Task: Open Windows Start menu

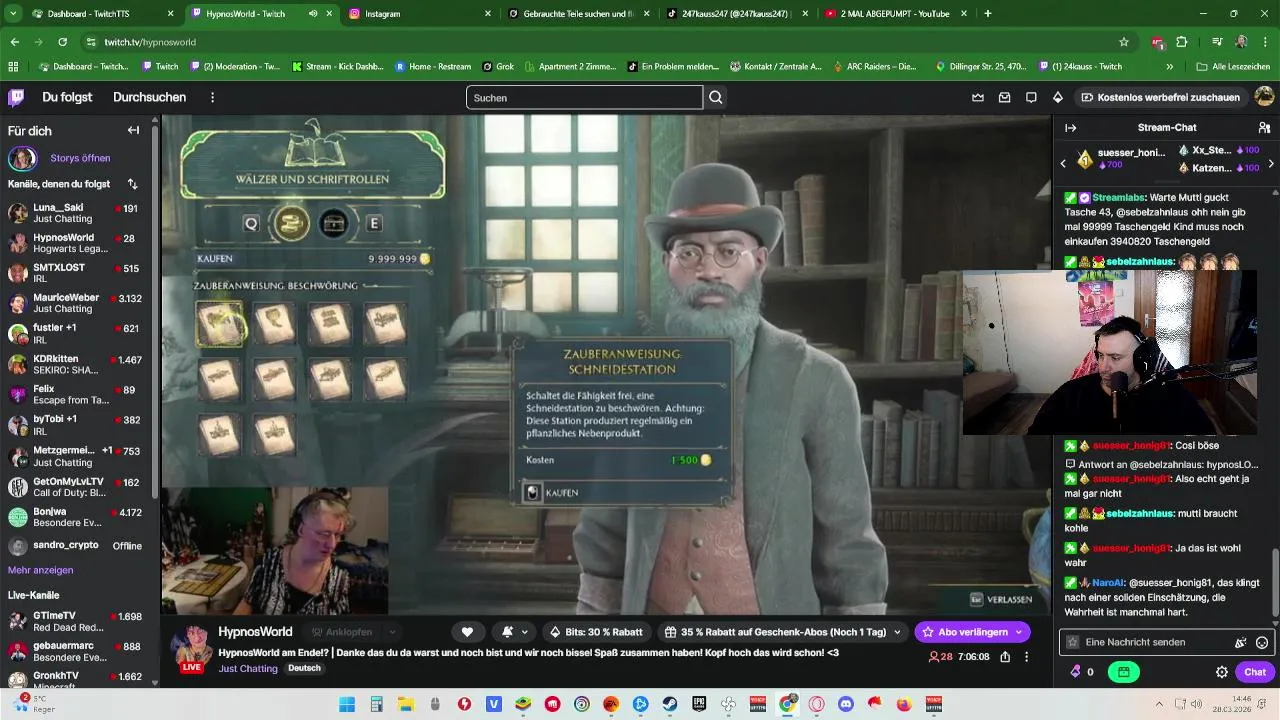Action: (347, 704)
